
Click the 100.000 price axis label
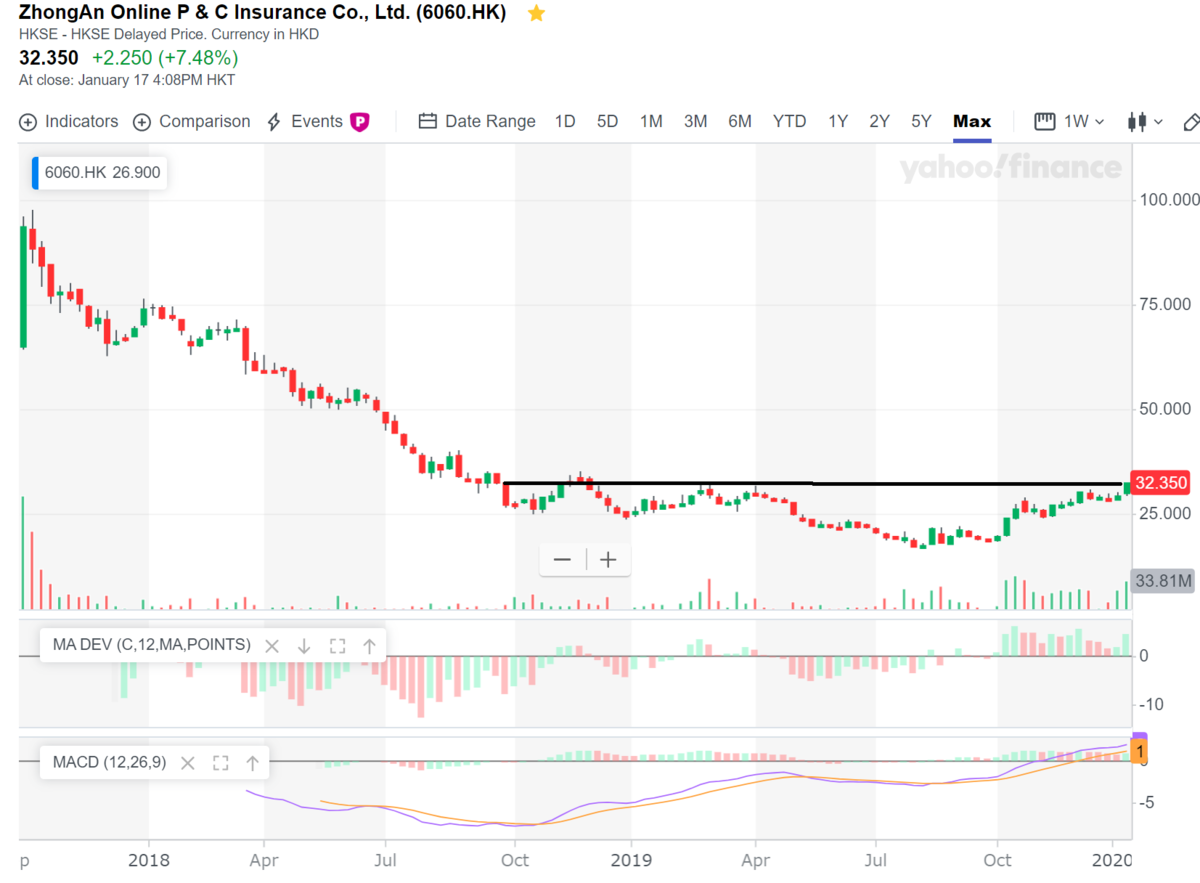tap(1170, 200)
